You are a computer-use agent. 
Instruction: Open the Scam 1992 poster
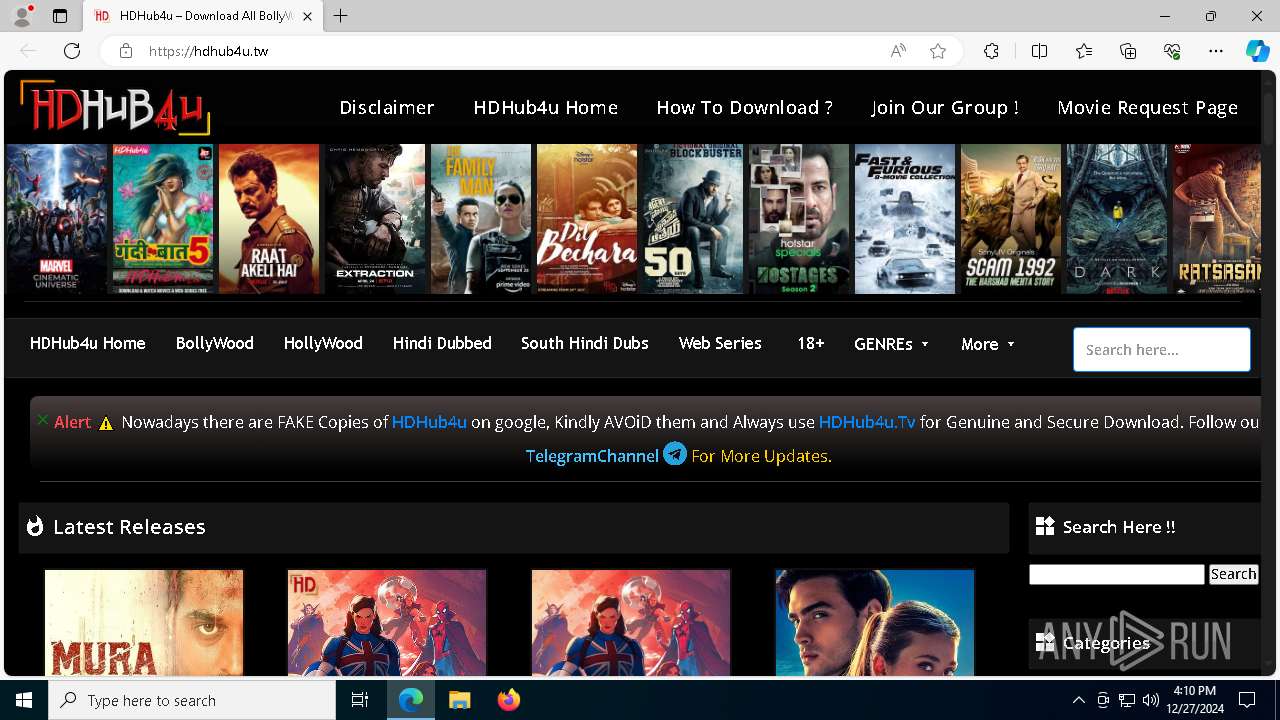1011,219
